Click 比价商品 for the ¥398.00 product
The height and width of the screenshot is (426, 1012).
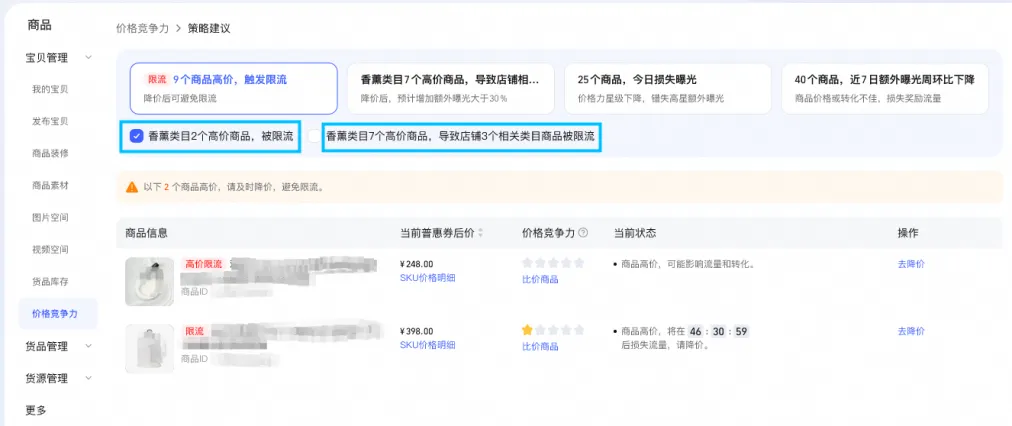click(x=540, y=347)
